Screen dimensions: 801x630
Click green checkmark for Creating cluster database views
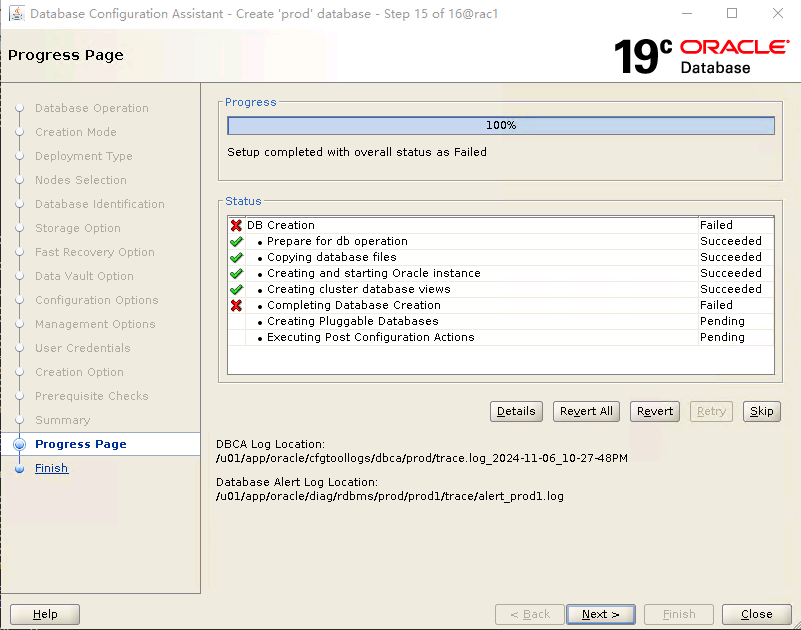tap(236, 289)
